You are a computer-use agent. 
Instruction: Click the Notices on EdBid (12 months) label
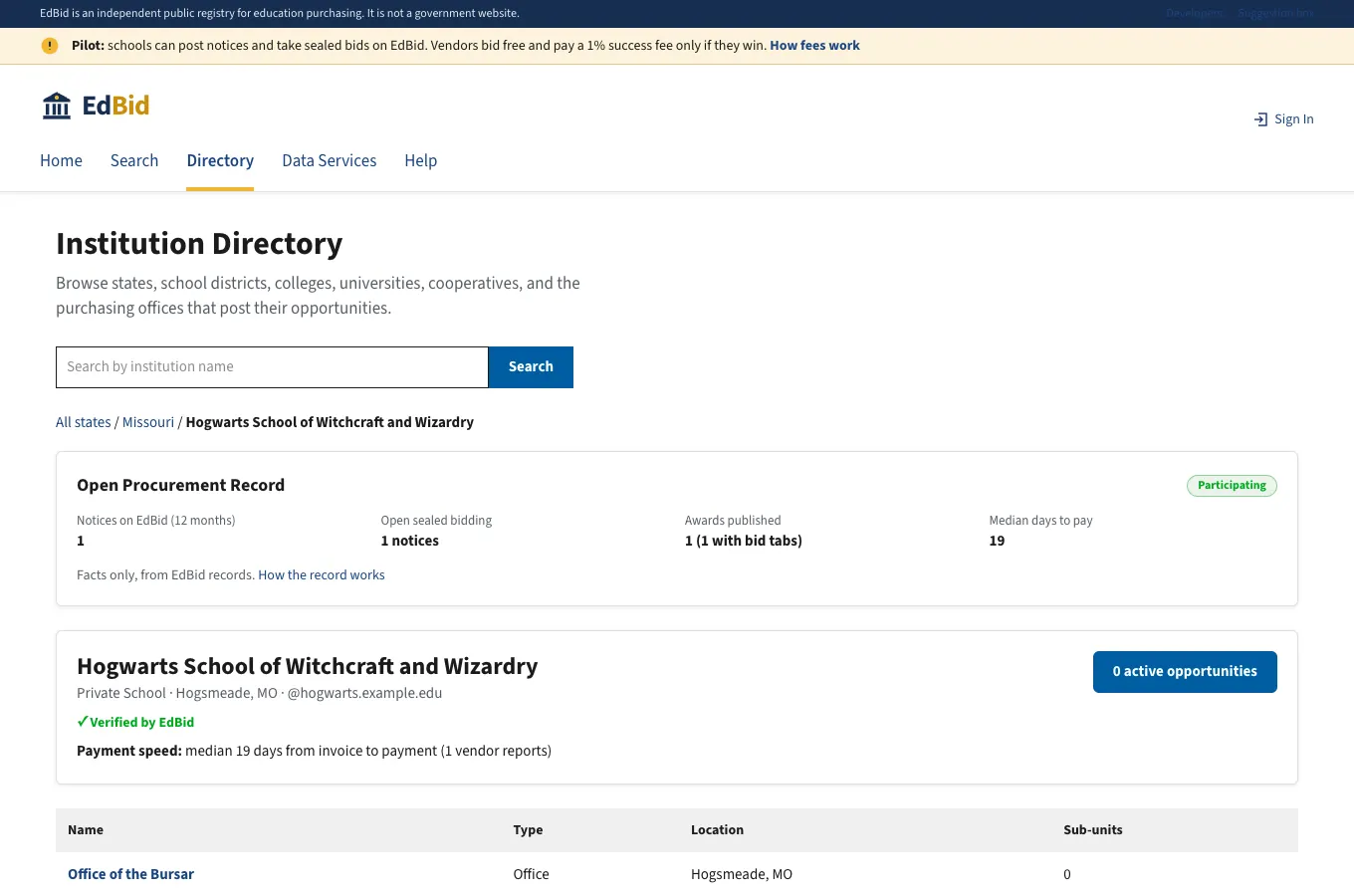(x=156, y=521)
